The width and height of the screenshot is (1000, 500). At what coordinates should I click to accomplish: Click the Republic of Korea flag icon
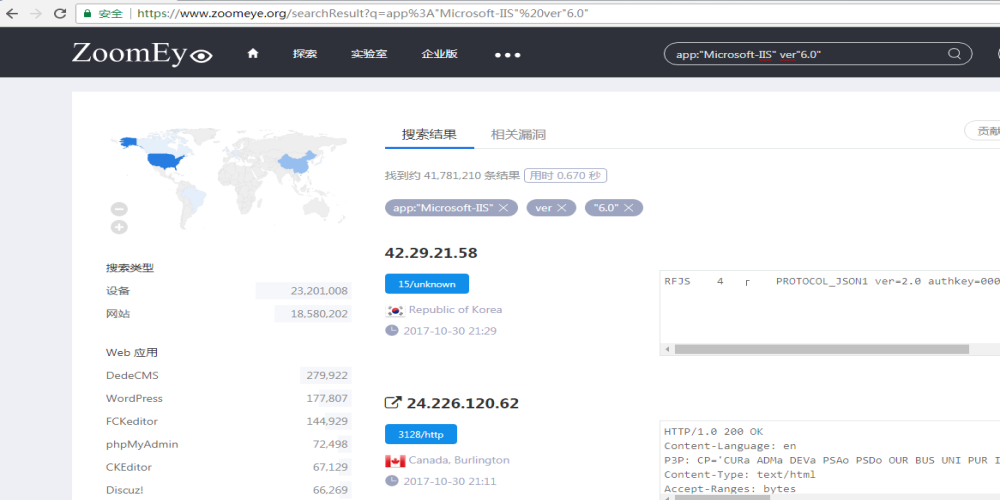click(x=395, y=311)
